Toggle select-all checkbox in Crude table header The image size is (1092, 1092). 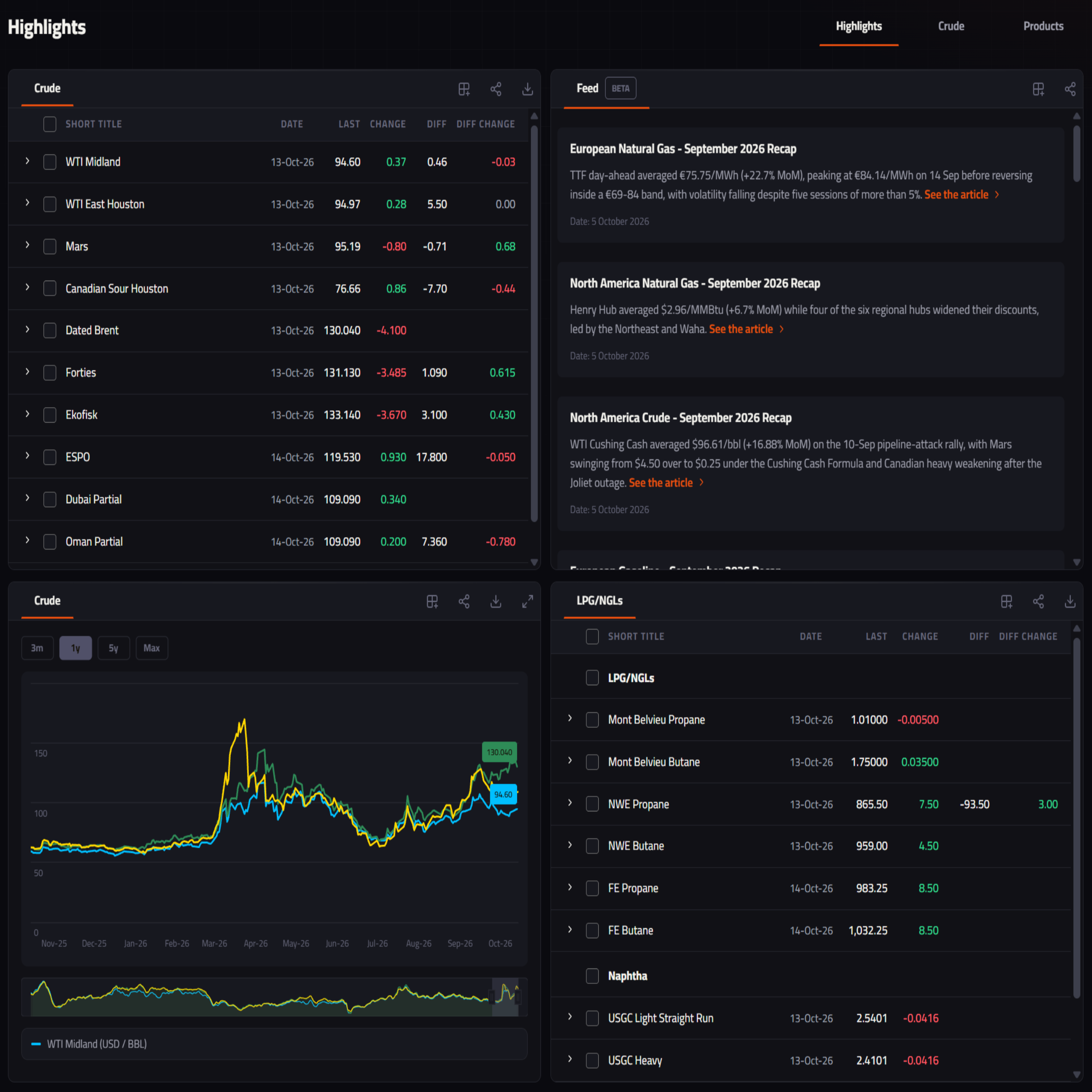click(50, 124)
